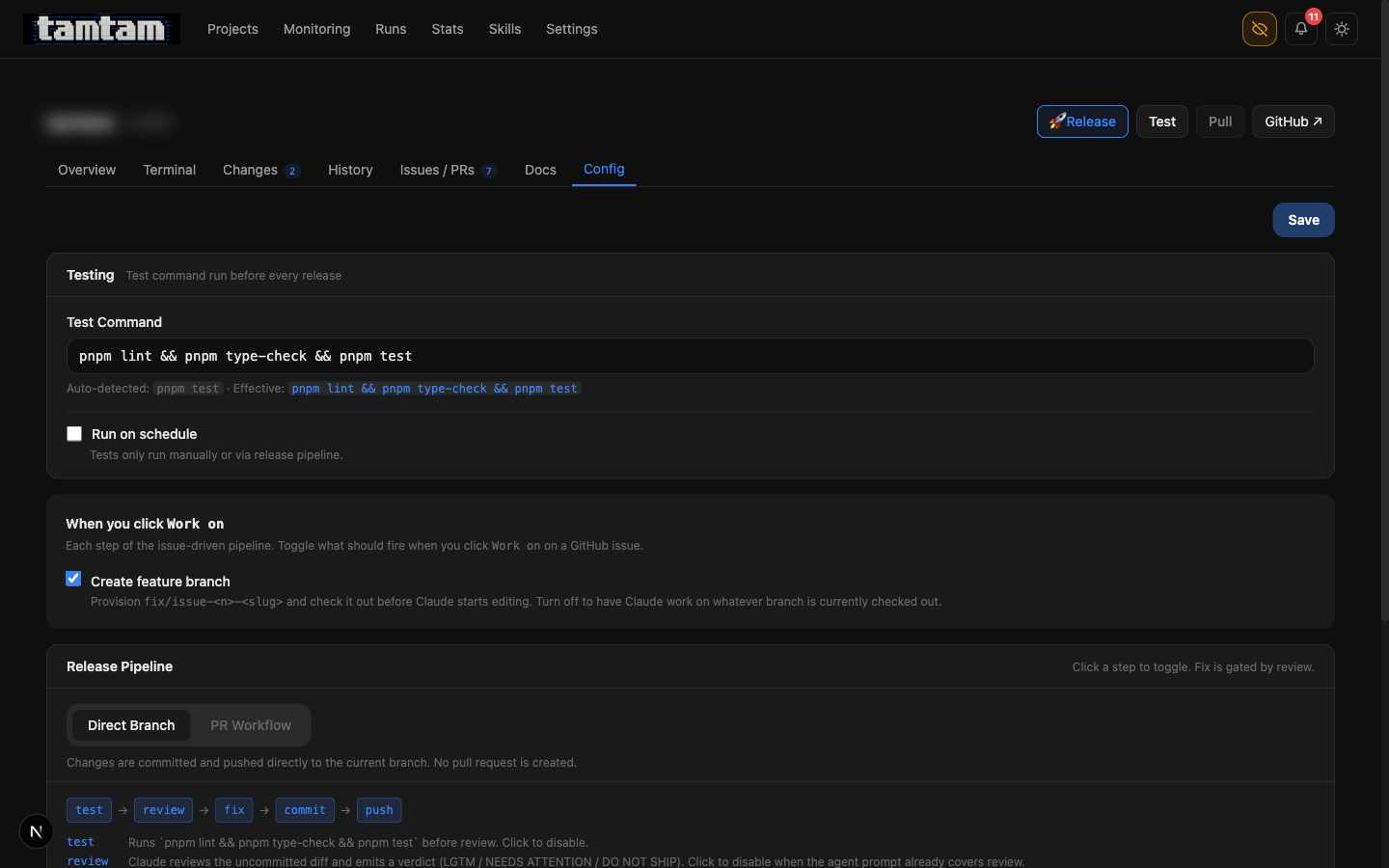
Task: Switch to PR Workflow mode
Action: pos(251,725)
